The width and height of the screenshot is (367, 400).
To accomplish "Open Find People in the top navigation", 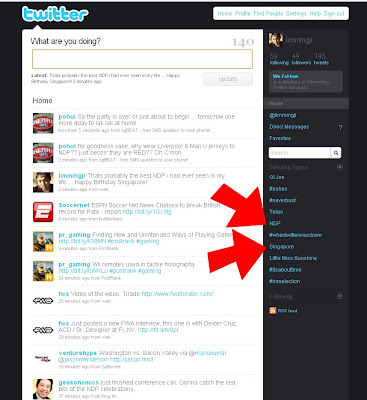I will (x=268, y=14).
